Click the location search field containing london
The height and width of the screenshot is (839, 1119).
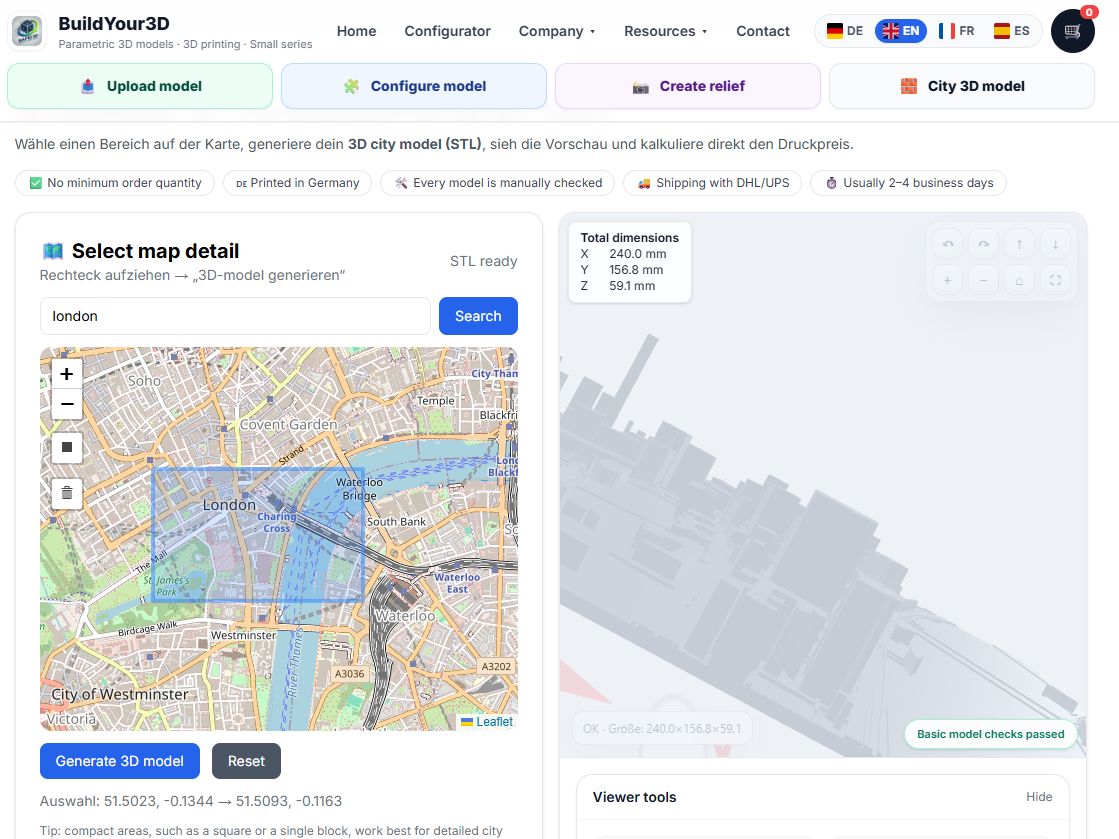click(236, 316)
